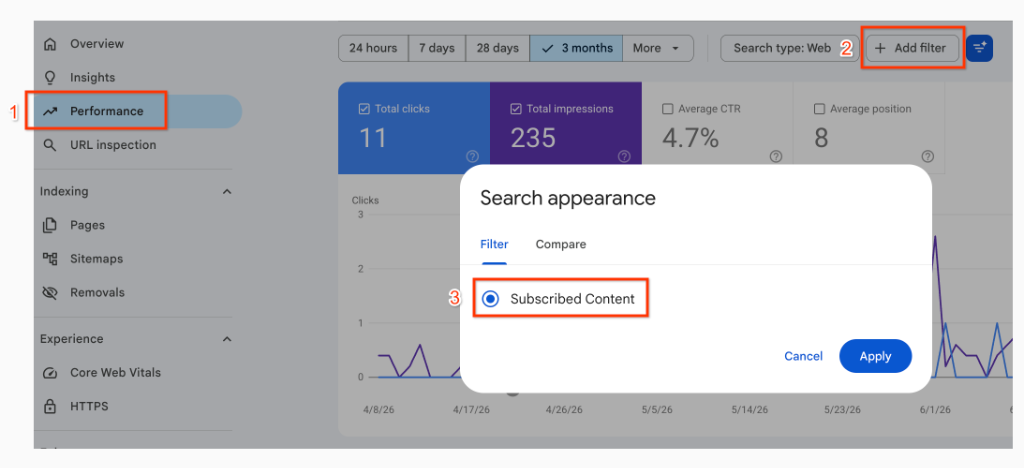Screen dimensions: 1024x468
Task: Click help icon on Average position card
Action: point(927,157)
